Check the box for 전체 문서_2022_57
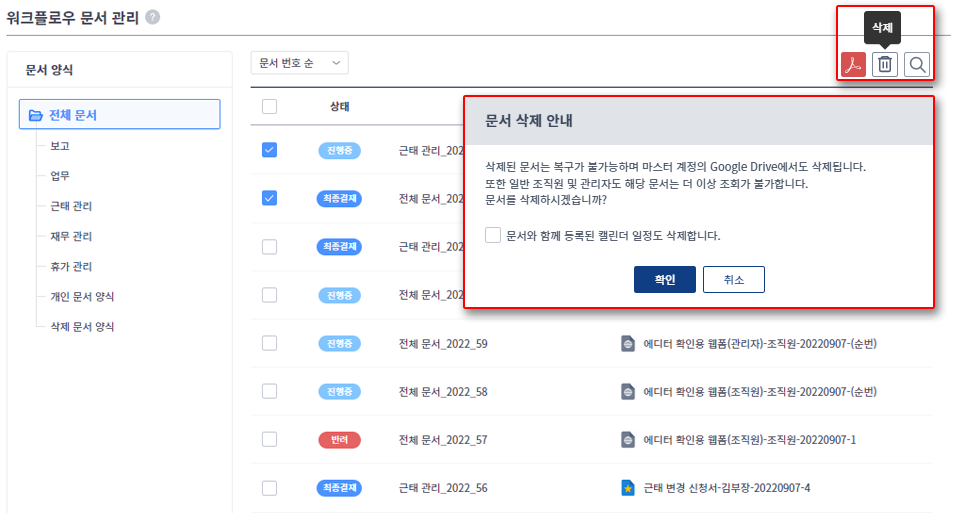This screenshot has height=513, width=960. (x=269, y=440)
